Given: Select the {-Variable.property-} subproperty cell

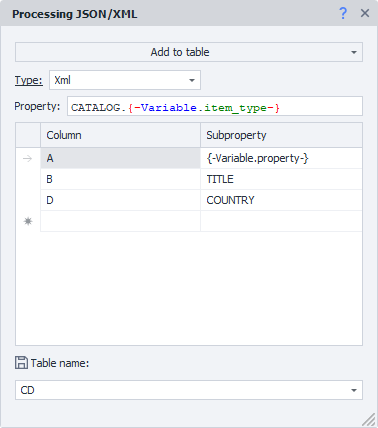Looking at the screenshot, I should pos(281,158).
